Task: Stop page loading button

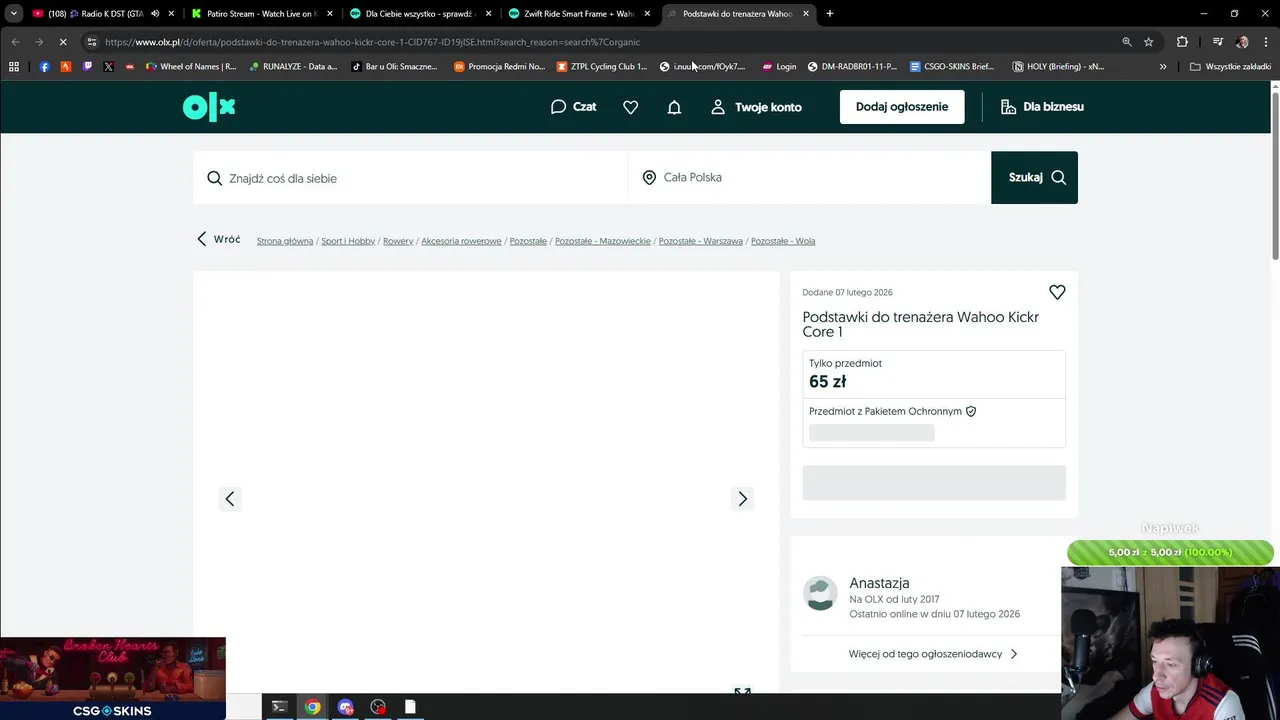Action: tap(62, 42)
